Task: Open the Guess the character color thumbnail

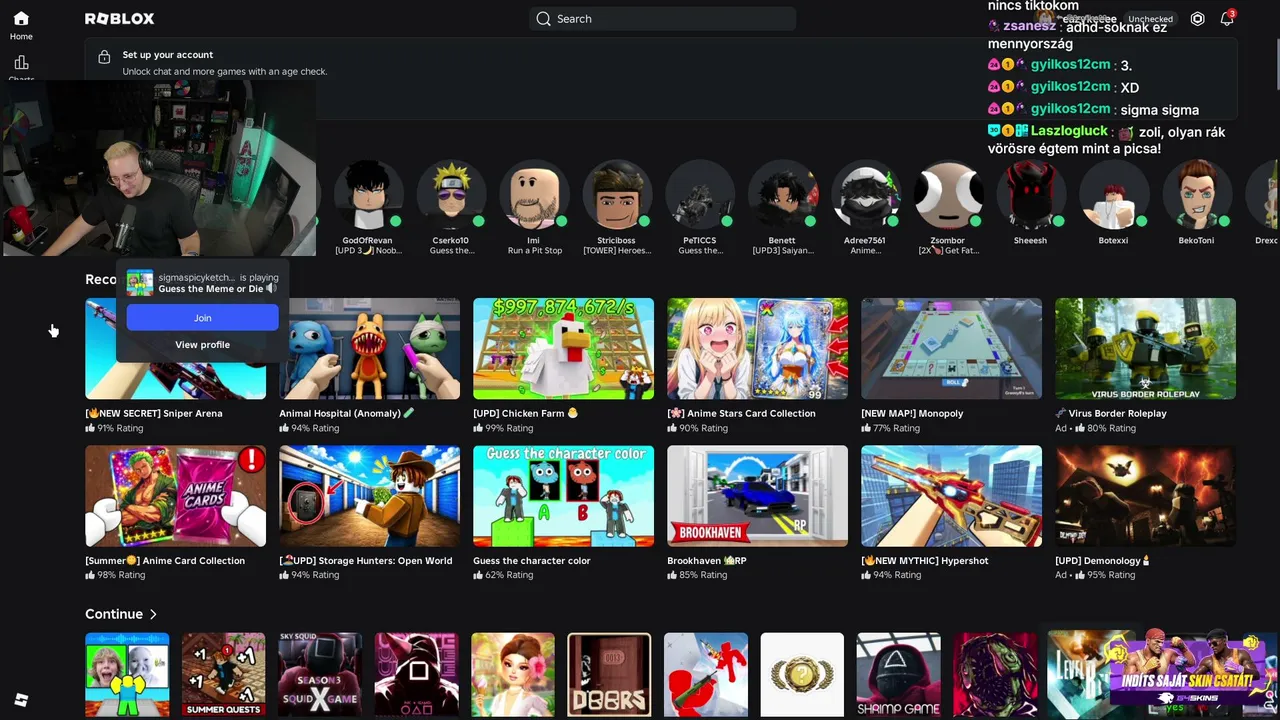Action: (564, 497)
